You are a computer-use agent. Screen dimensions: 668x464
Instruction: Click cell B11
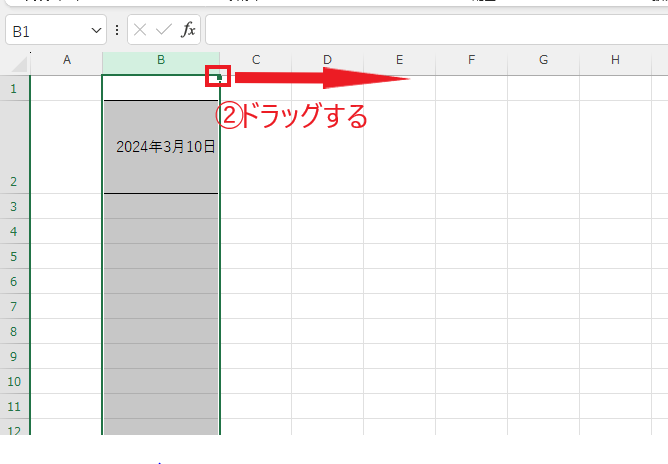point(161,406)
